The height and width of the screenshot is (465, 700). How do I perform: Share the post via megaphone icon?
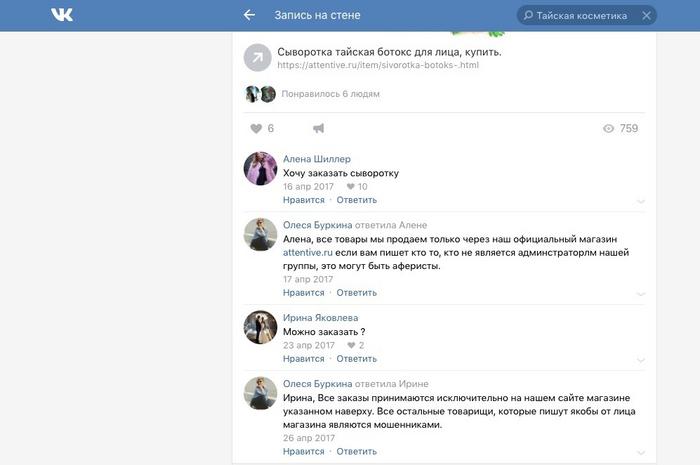tap(318, 129)
